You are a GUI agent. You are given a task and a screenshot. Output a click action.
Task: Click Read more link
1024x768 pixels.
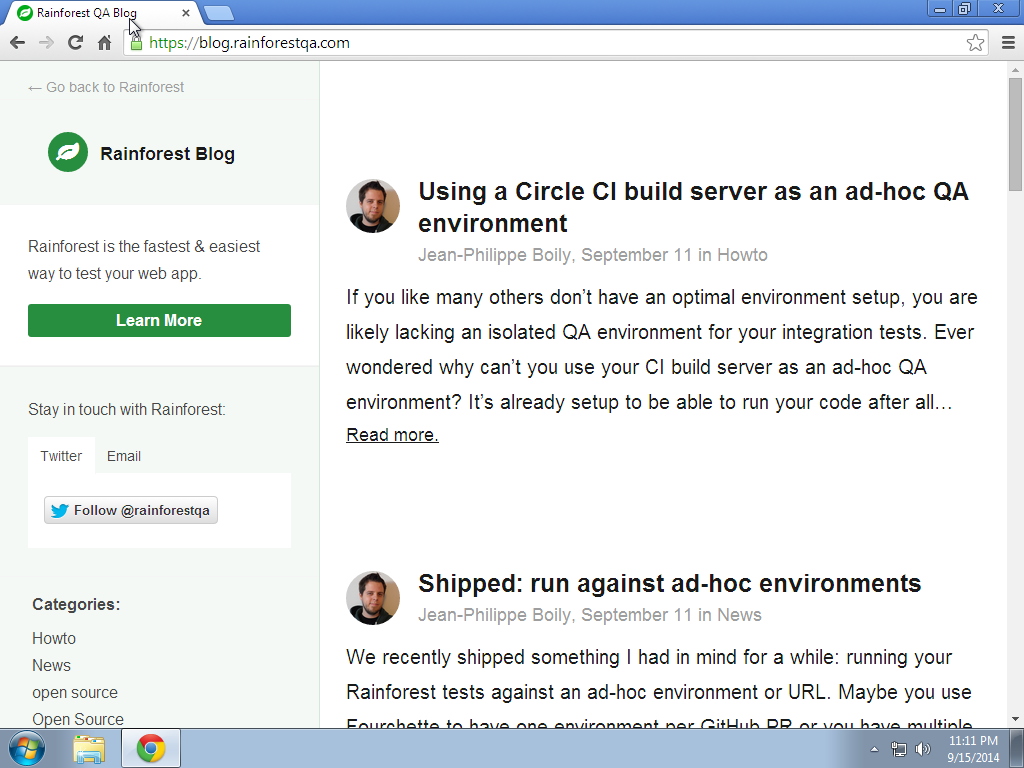(392, 435)
